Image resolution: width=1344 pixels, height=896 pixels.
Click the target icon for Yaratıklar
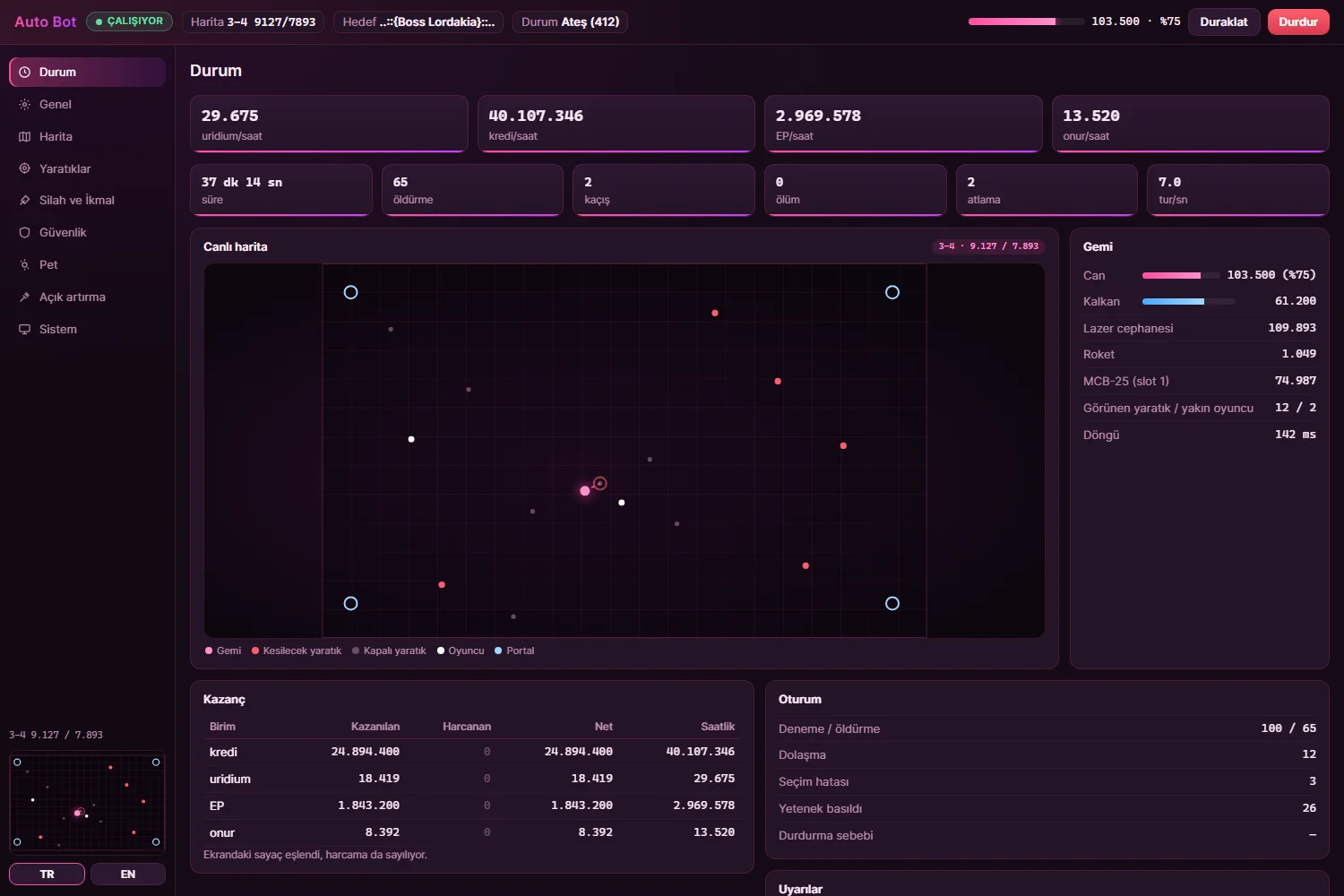[25, 168]
